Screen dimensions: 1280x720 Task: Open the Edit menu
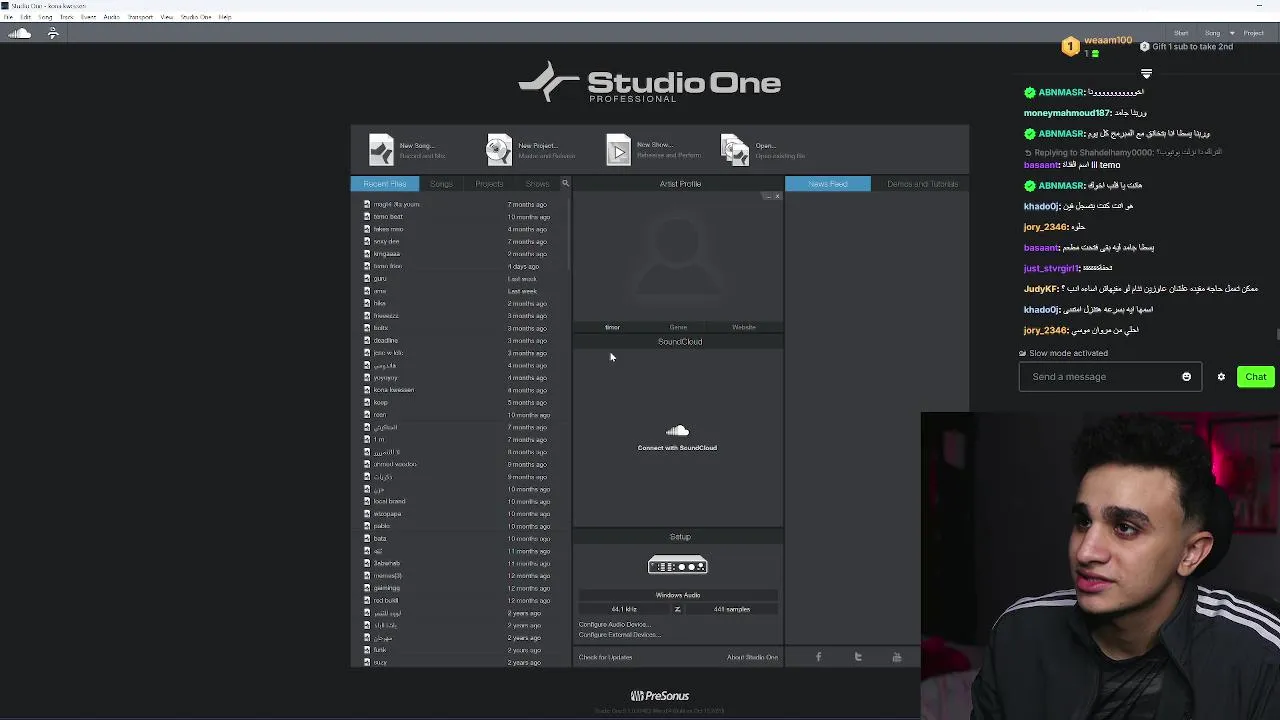tap(25, 17)
